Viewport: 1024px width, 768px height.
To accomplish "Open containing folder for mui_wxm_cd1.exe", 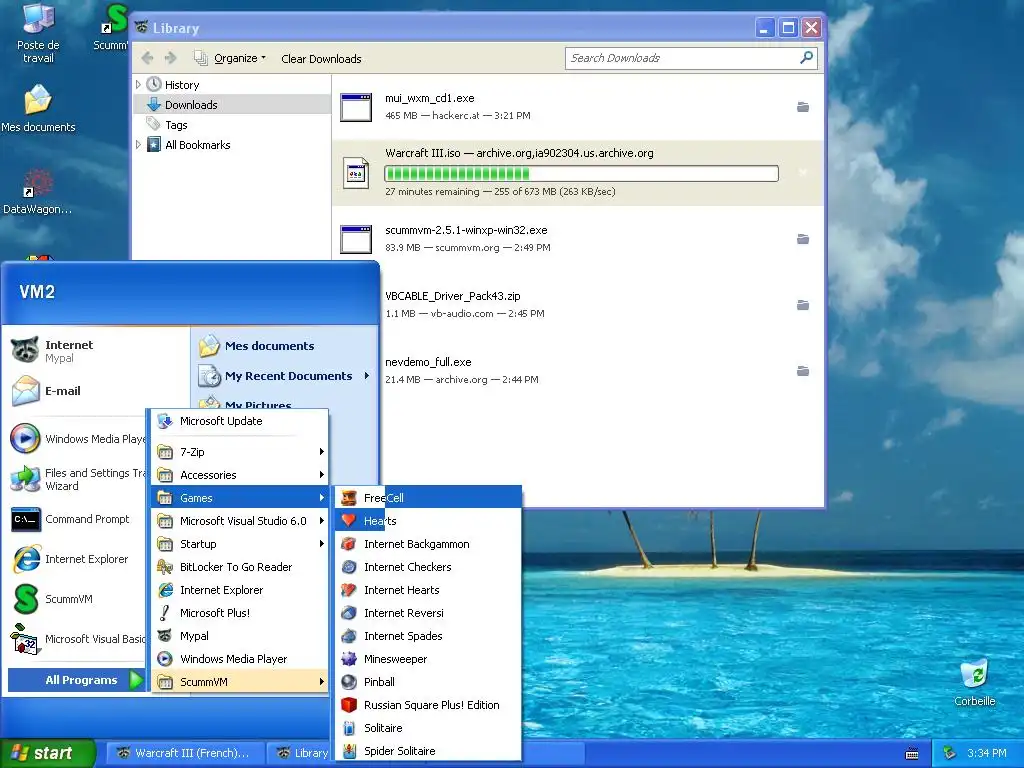I will point(803,107).
